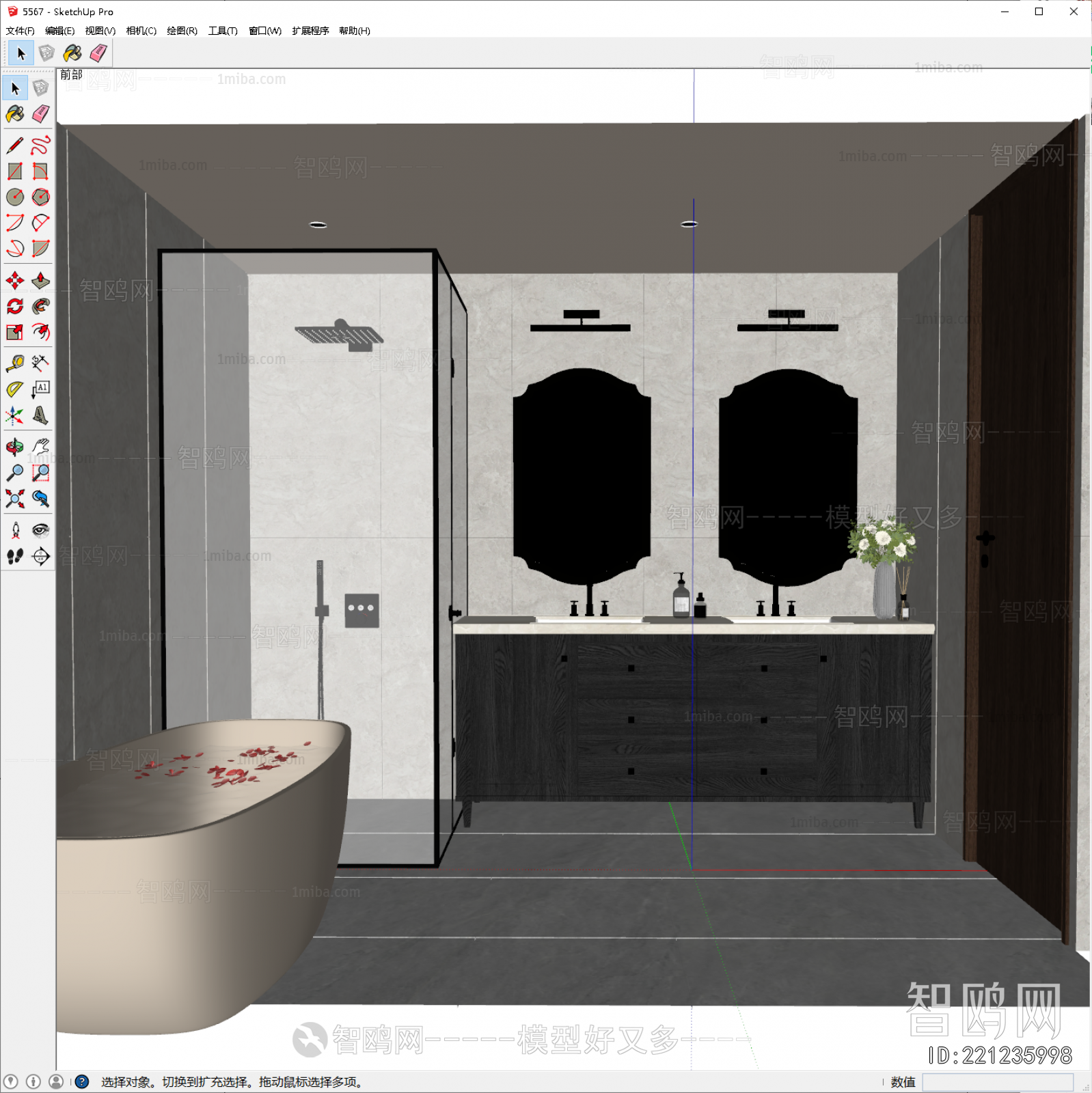
Task: Choose the Rotate tool
Action: click(x=15, y=307)
